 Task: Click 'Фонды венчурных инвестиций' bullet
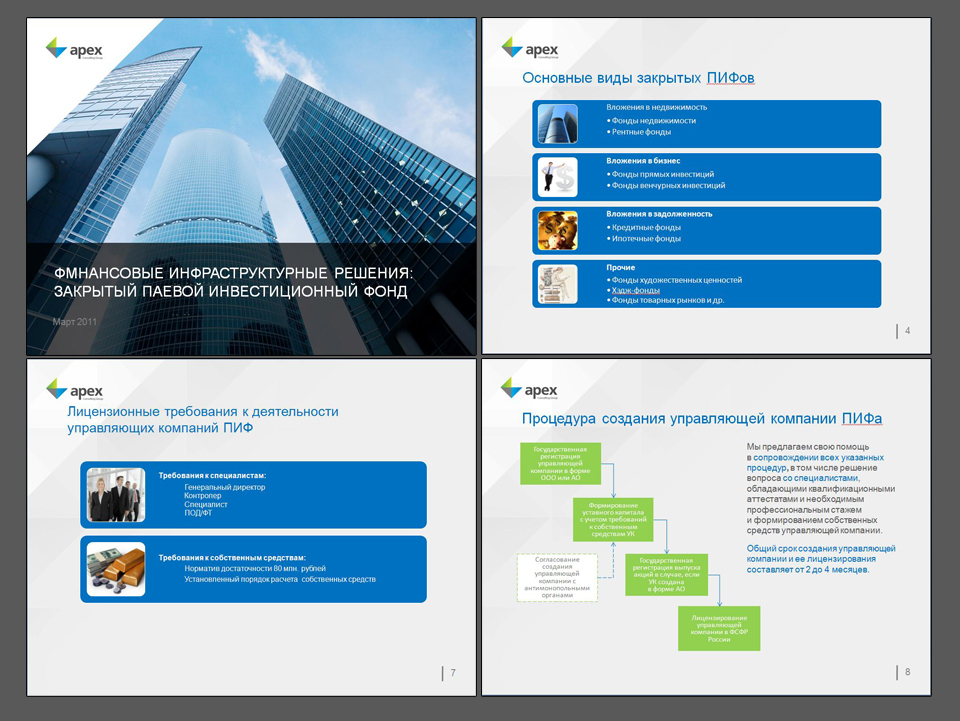[668, 185]
